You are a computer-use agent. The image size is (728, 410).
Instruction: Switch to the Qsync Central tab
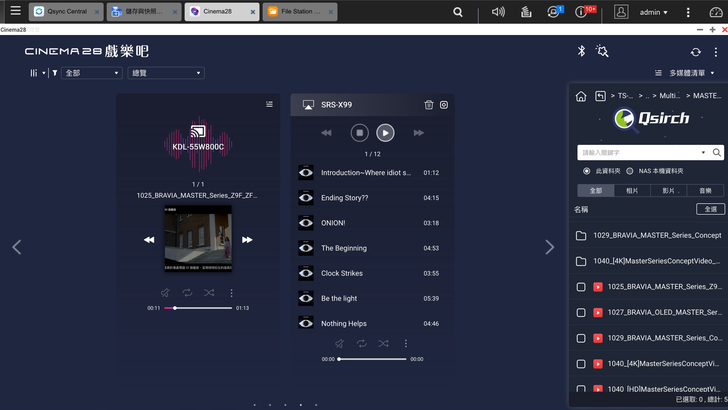66,12
